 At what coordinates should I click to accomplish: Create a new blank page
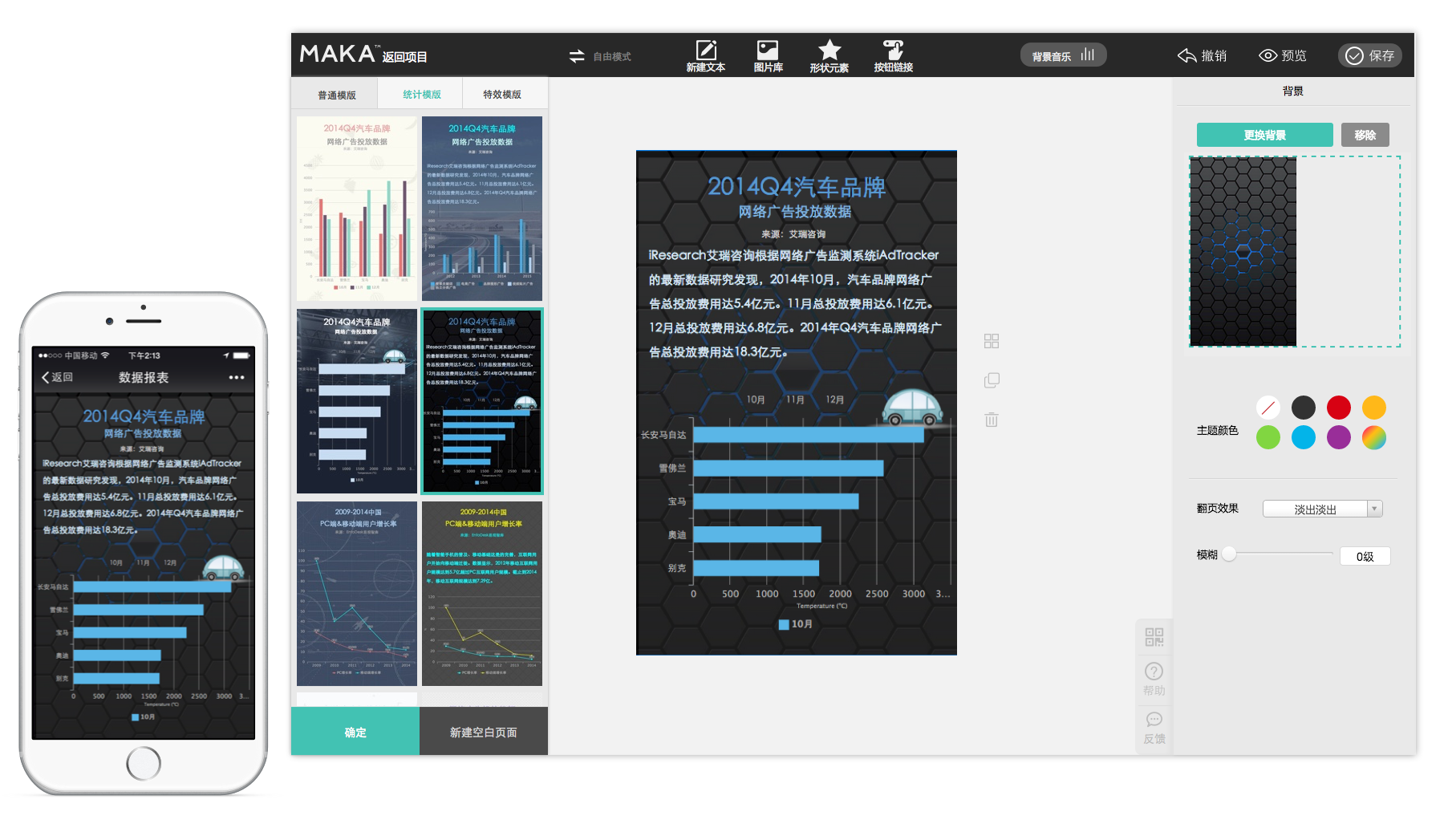(484, 732)
